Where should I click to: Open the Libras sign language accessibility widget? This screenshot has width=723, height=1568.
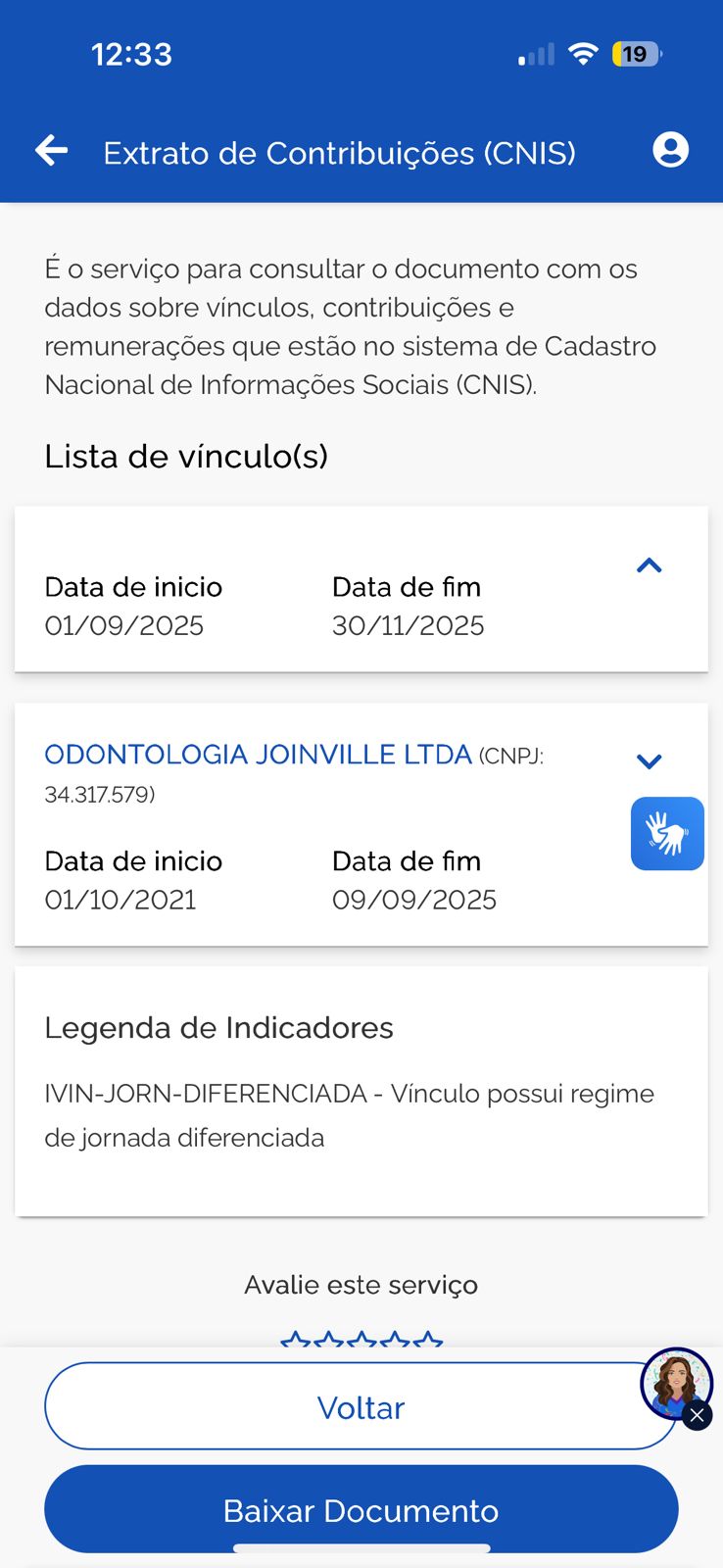(667, 834)
